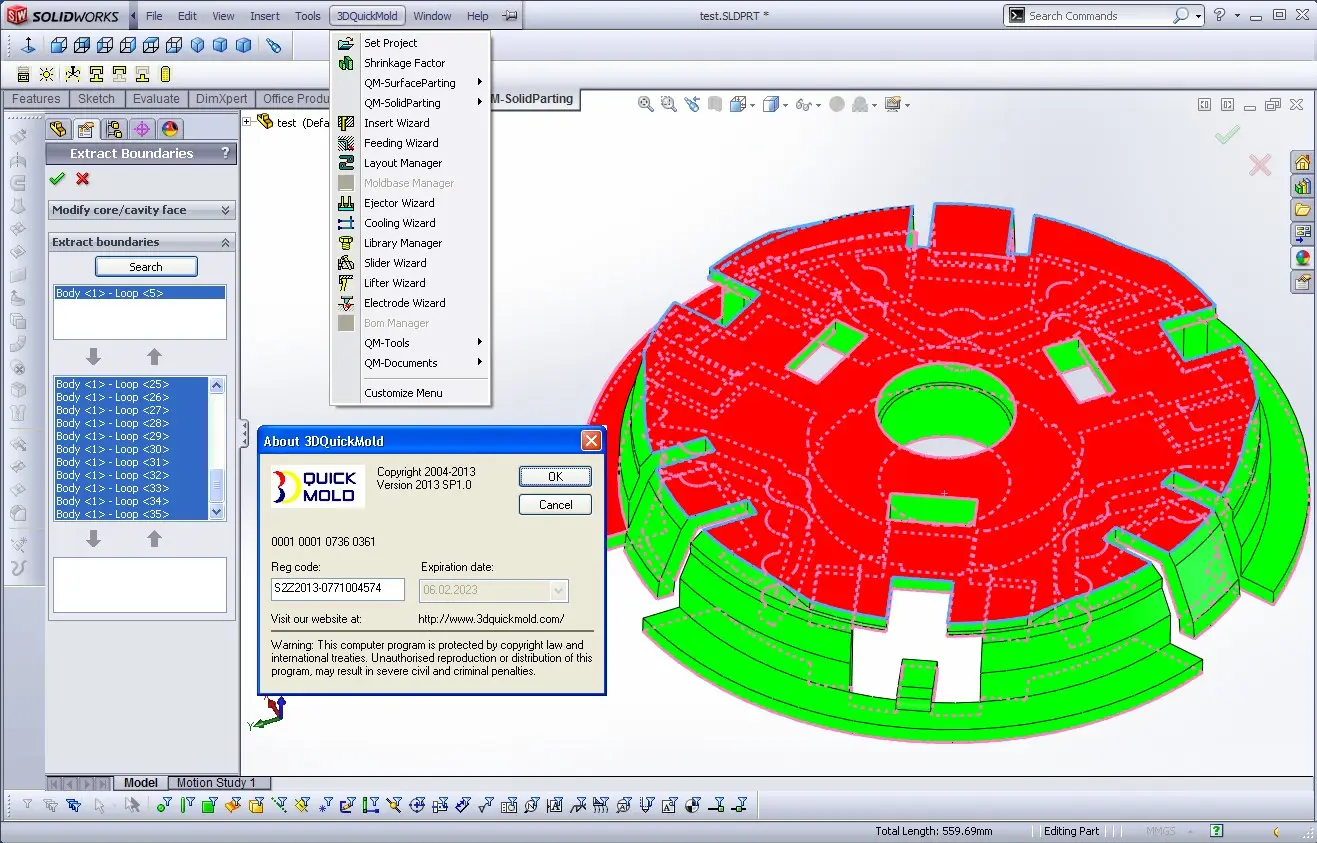Screen dimensions: 1317x843
Task: Expand the Modify core/cavity face section
Action: coord(225,210)
